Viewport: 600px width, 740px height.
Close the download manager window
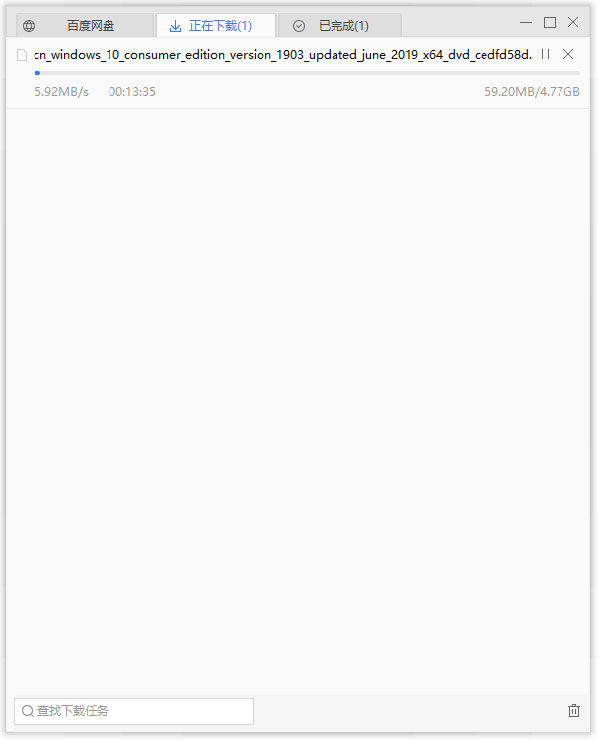[x=573, y=22]
